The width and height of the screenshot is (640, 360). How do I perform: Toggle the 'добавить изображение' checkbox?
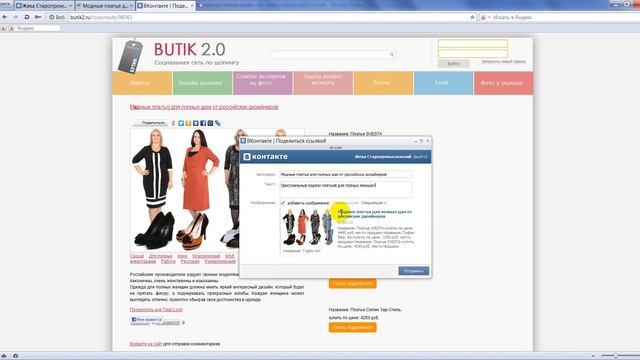tap(282, 203)
